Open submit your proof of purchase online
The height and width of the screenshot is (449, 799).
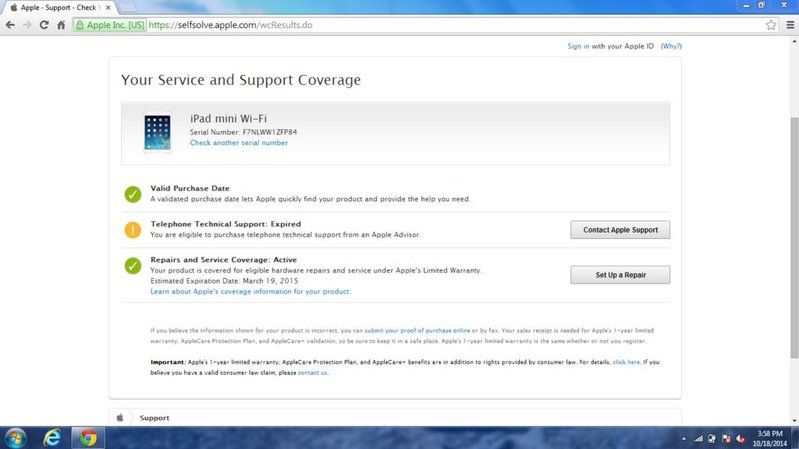tap(417, 331)
